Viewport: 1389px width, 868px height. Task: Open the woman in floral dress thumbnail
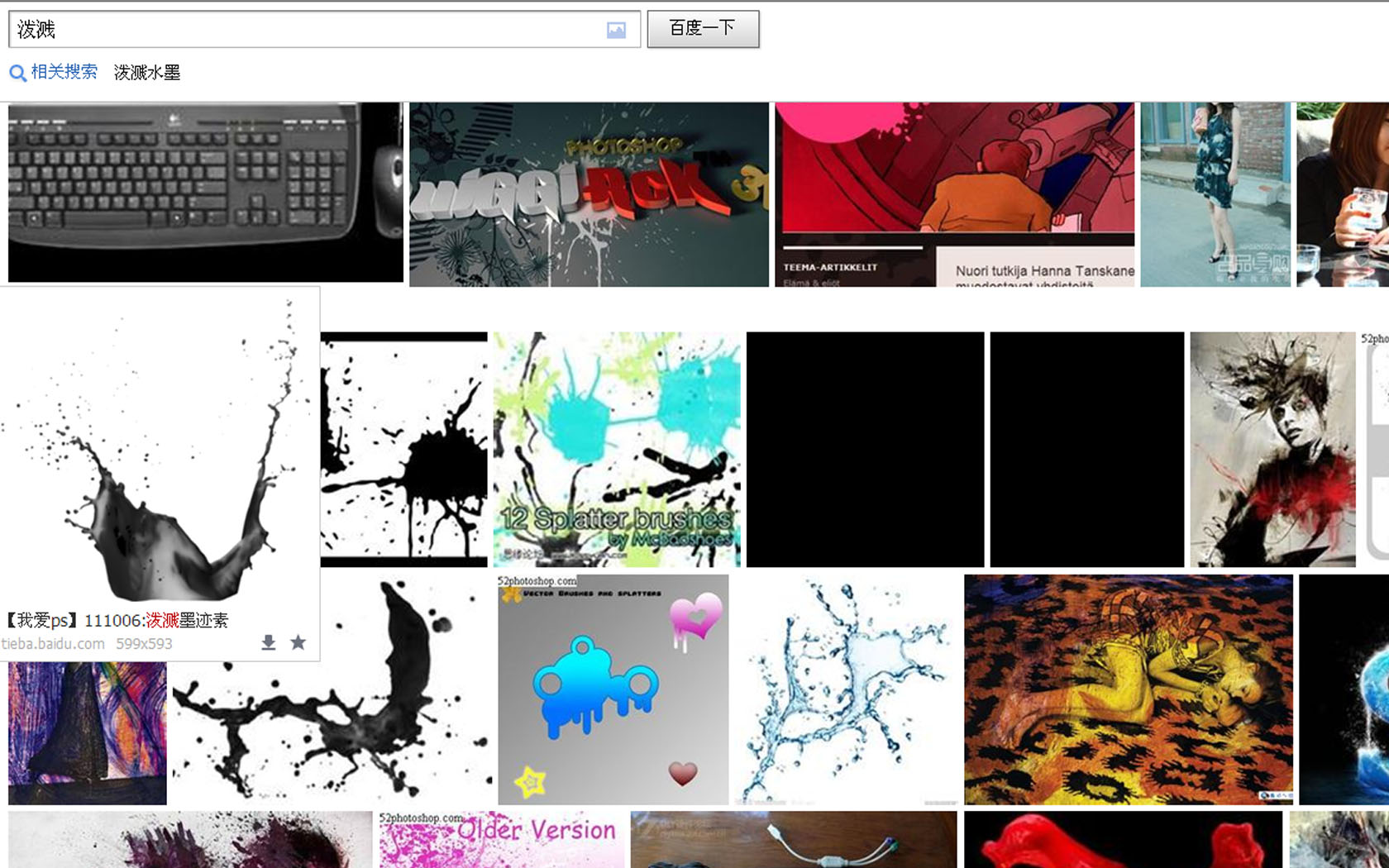1215,194
